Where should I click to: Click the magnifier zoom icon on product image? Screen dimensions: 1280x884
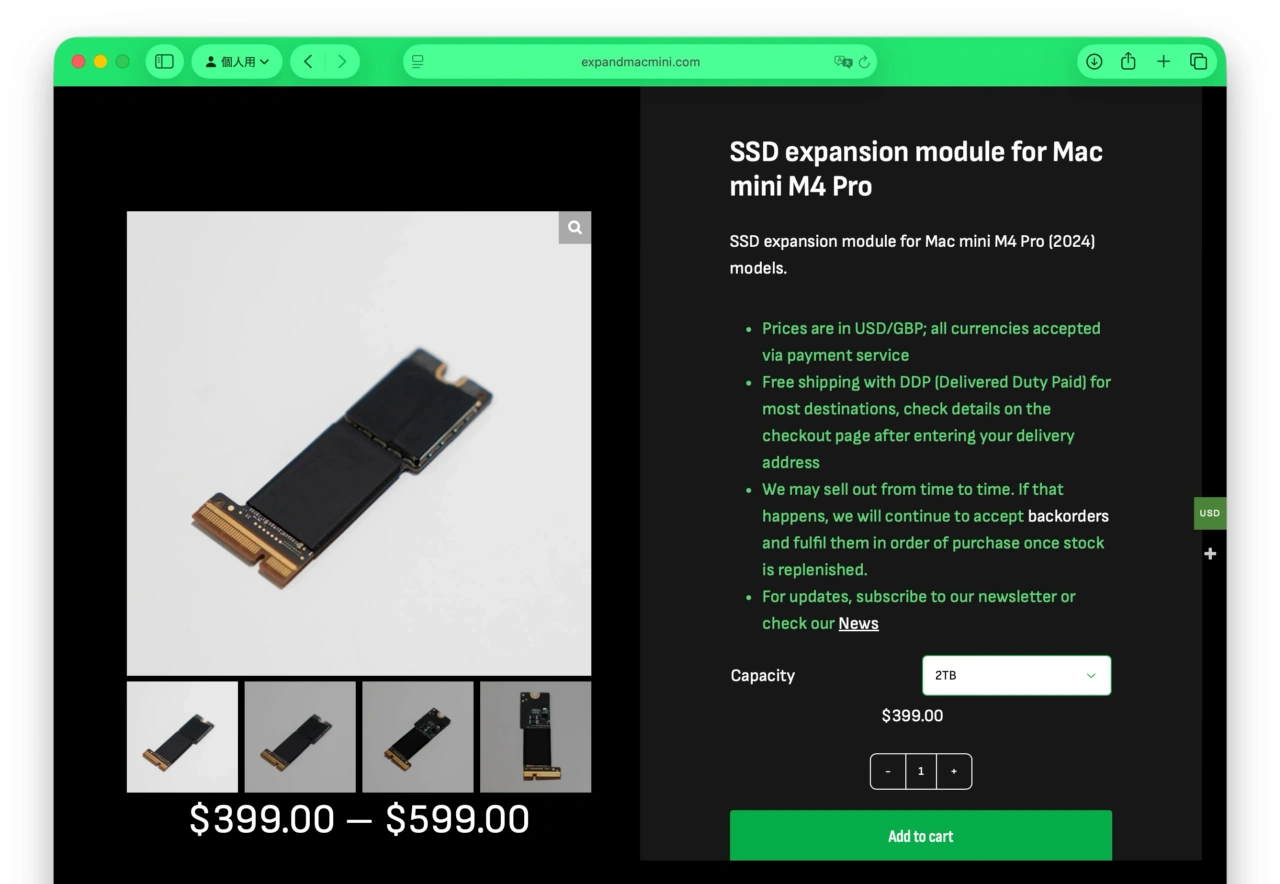(x=575, y=227)
